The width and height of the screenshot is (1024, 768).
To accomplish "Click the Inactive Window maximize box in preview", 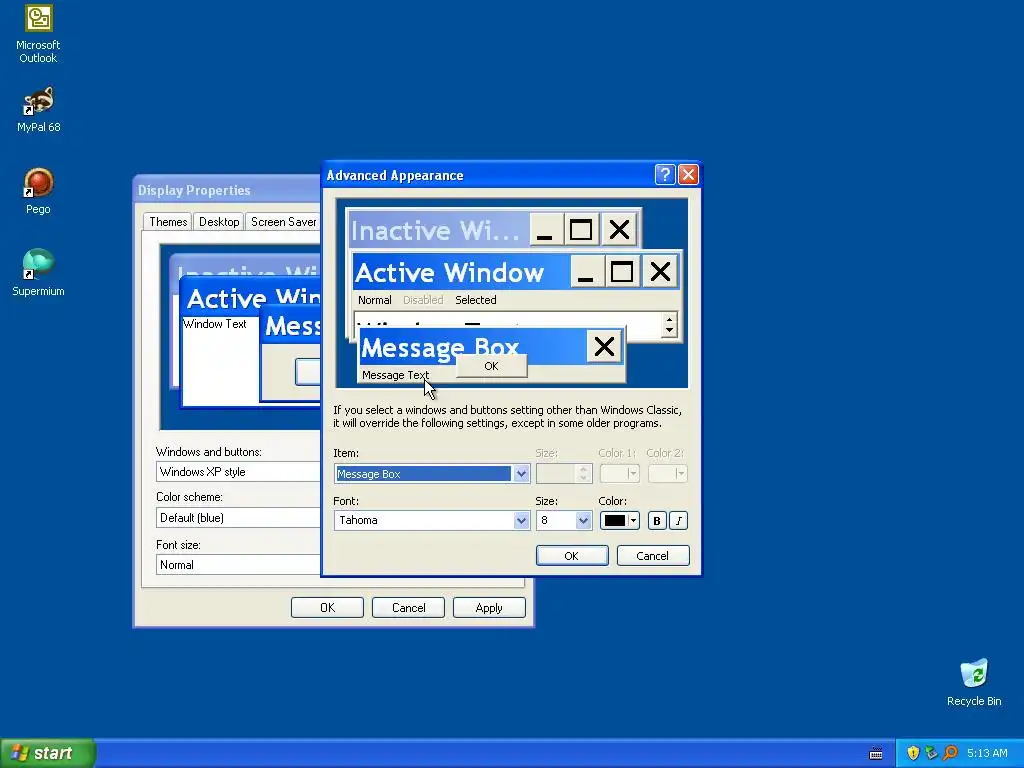I will [x=581, y=230].
